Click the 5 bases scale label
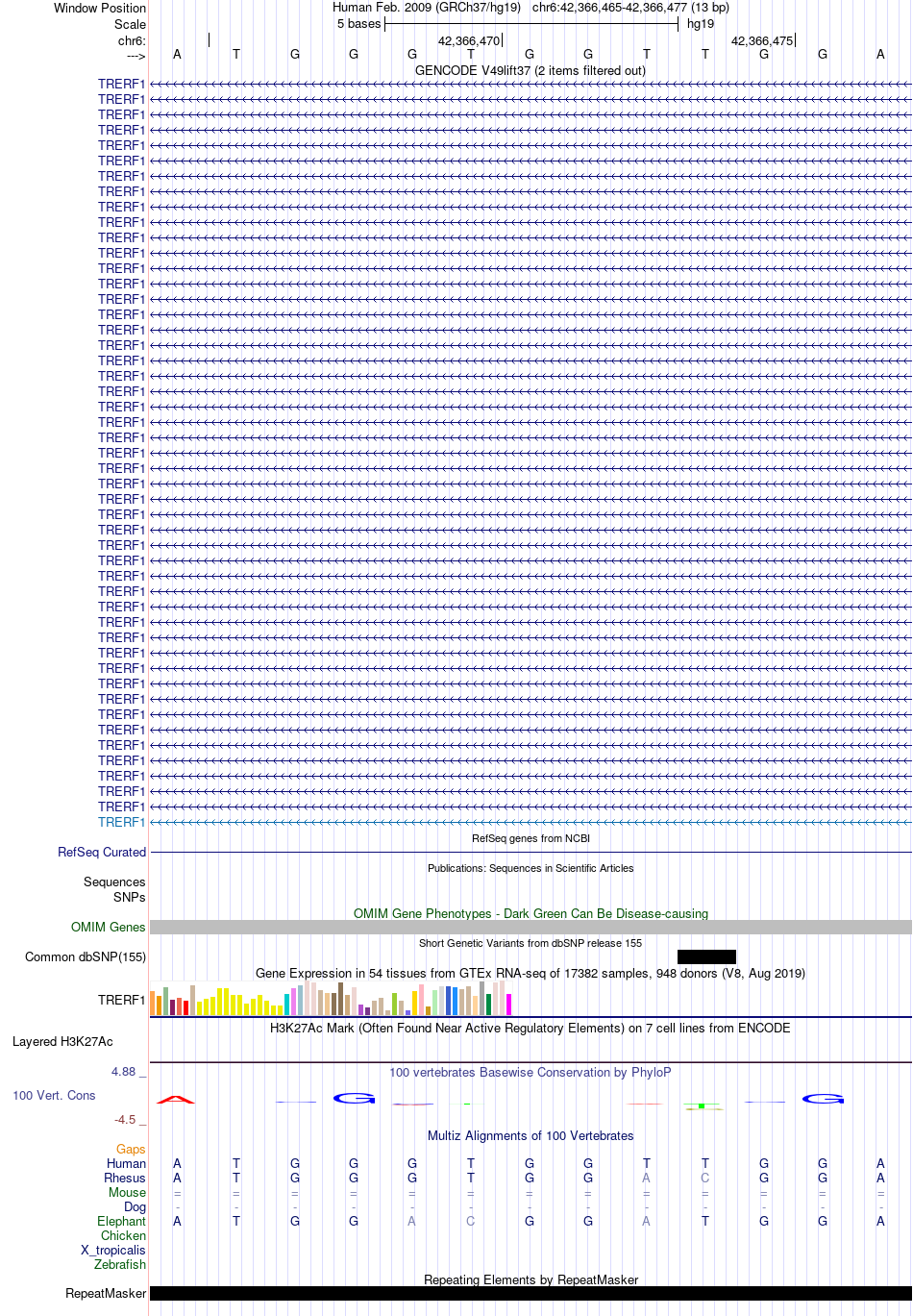The image size is (913, 1316). (359, 24)
